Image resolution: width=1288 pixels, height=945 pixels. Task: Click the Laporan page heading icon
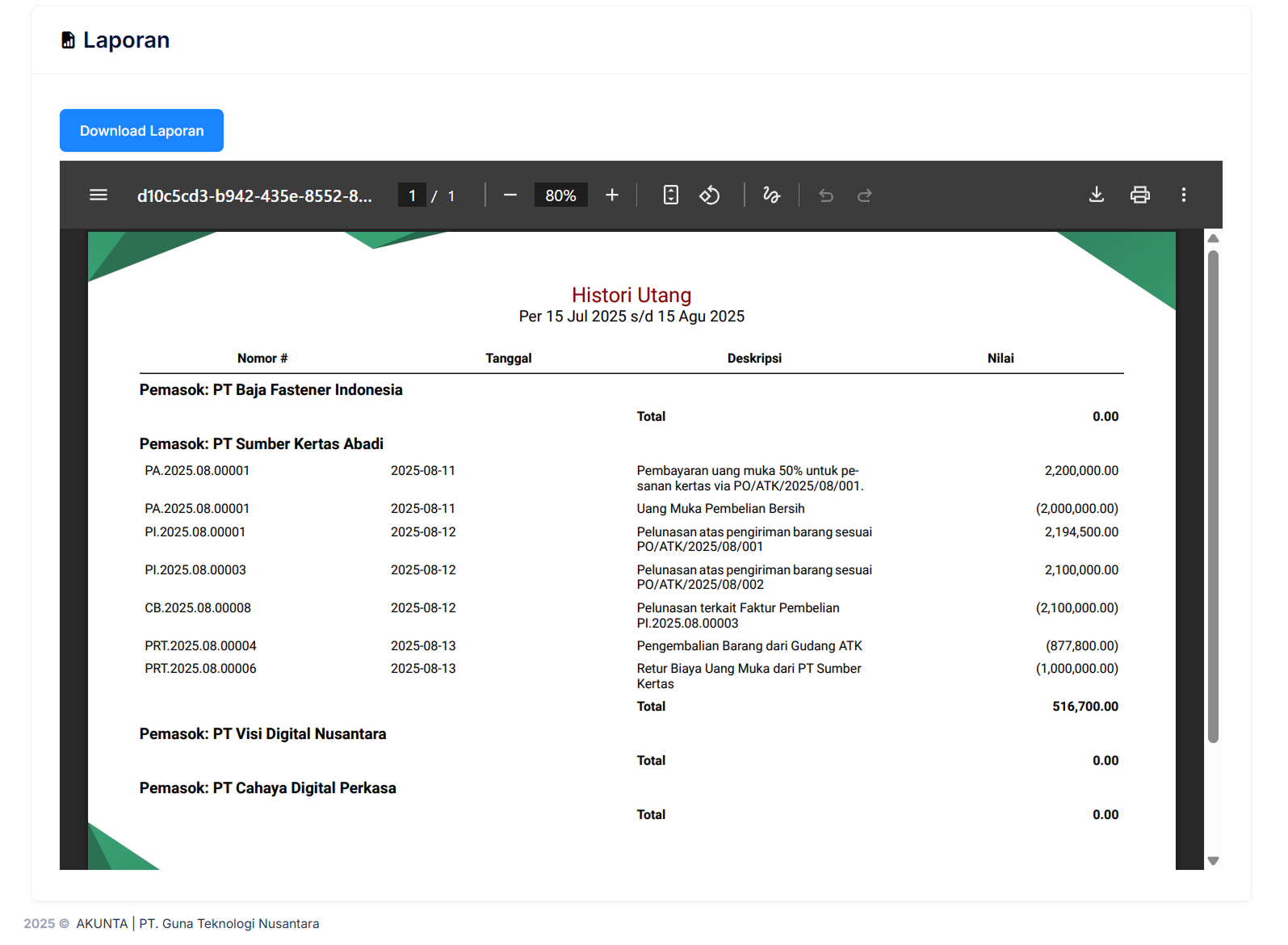[69, 40]
